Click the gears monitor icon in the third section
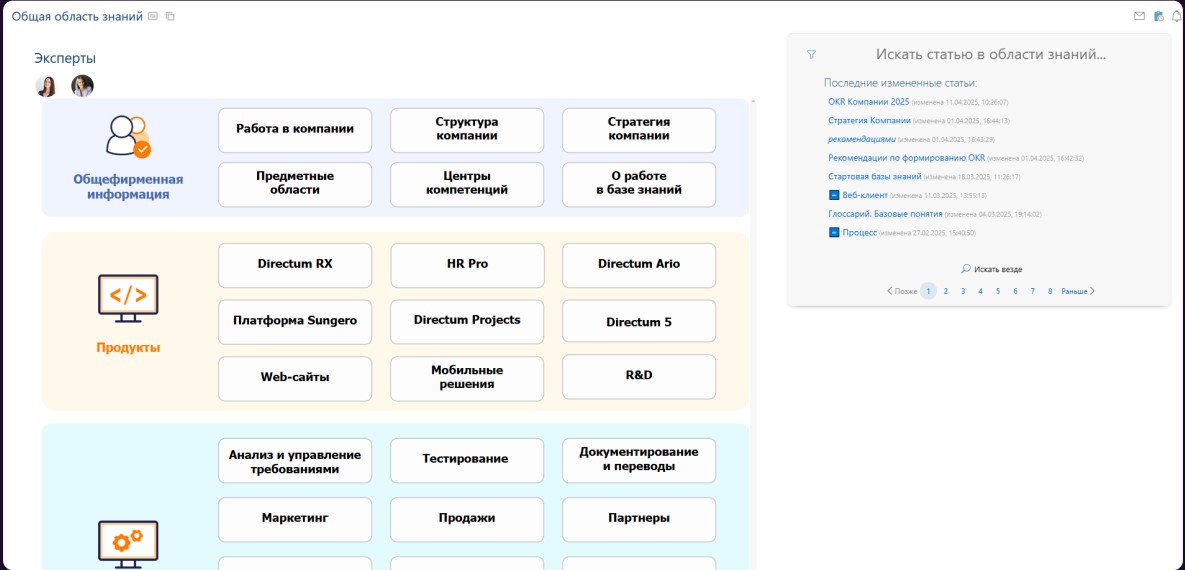1185x570 pixels. pos(128,545)
